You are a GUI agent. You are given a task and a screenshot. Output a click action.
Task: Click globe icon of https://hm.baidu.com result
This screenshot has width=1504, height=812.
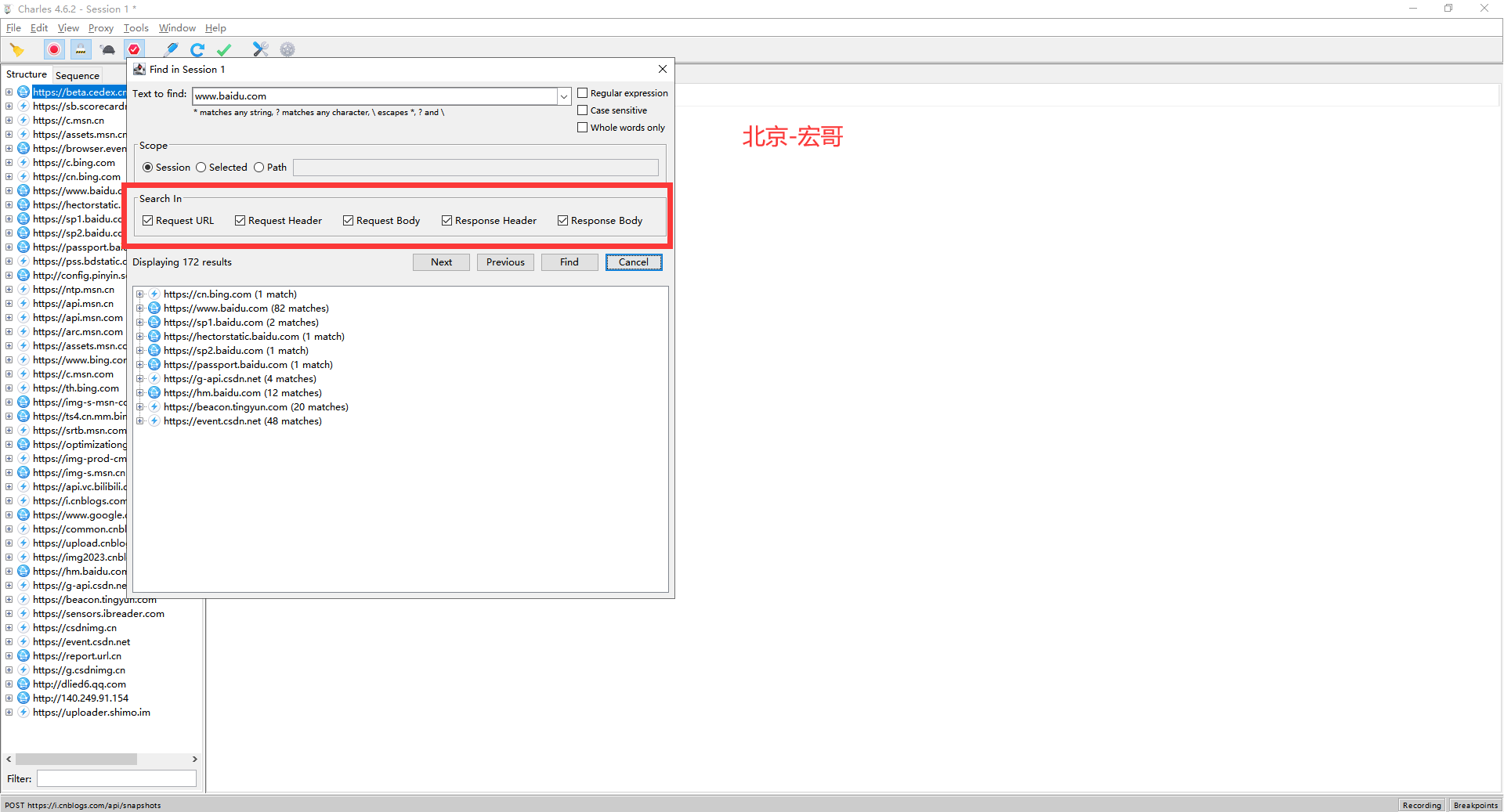coord(154,393)
